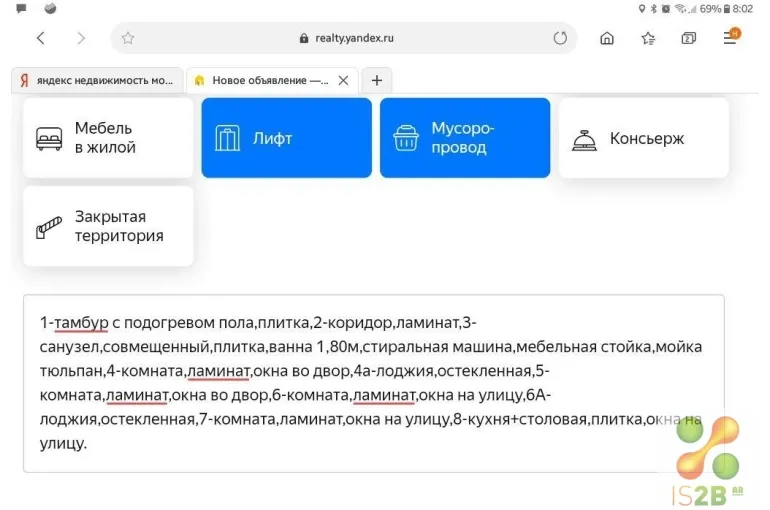Image resolution: width=770 pixels, height=510 pixels.
Task: Turn on Закрытая территория option
Action: (108, 227)
